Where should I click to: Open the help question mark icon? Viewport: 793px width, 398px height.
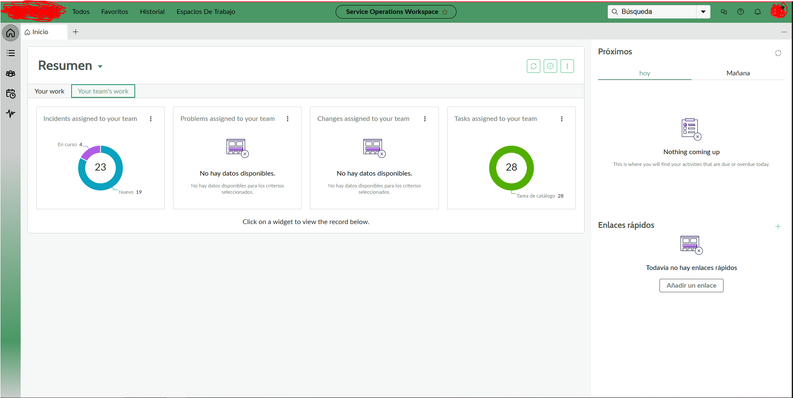[x=740, y=12]
